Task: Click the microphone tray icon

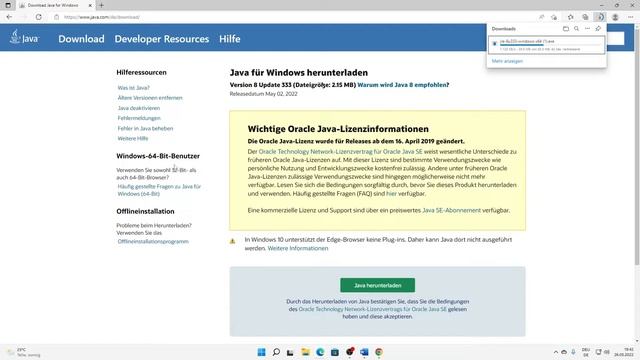Action: point(573,352)
